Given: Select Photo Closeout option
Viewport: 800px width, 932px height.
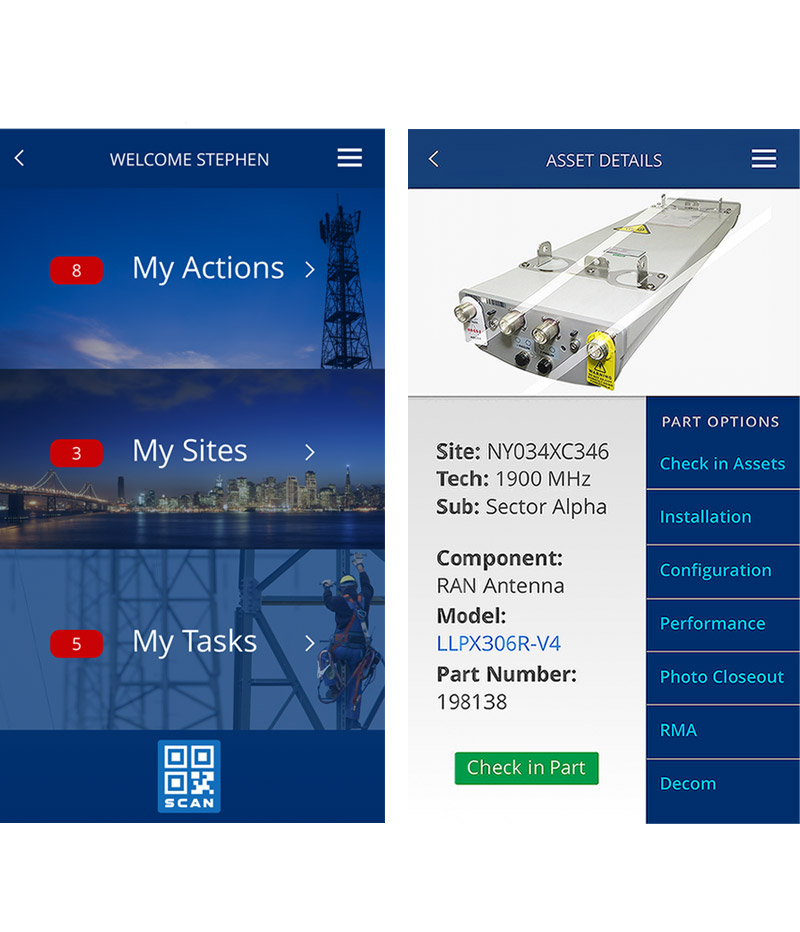Looking at the screenshot, I should coord(722,677).
